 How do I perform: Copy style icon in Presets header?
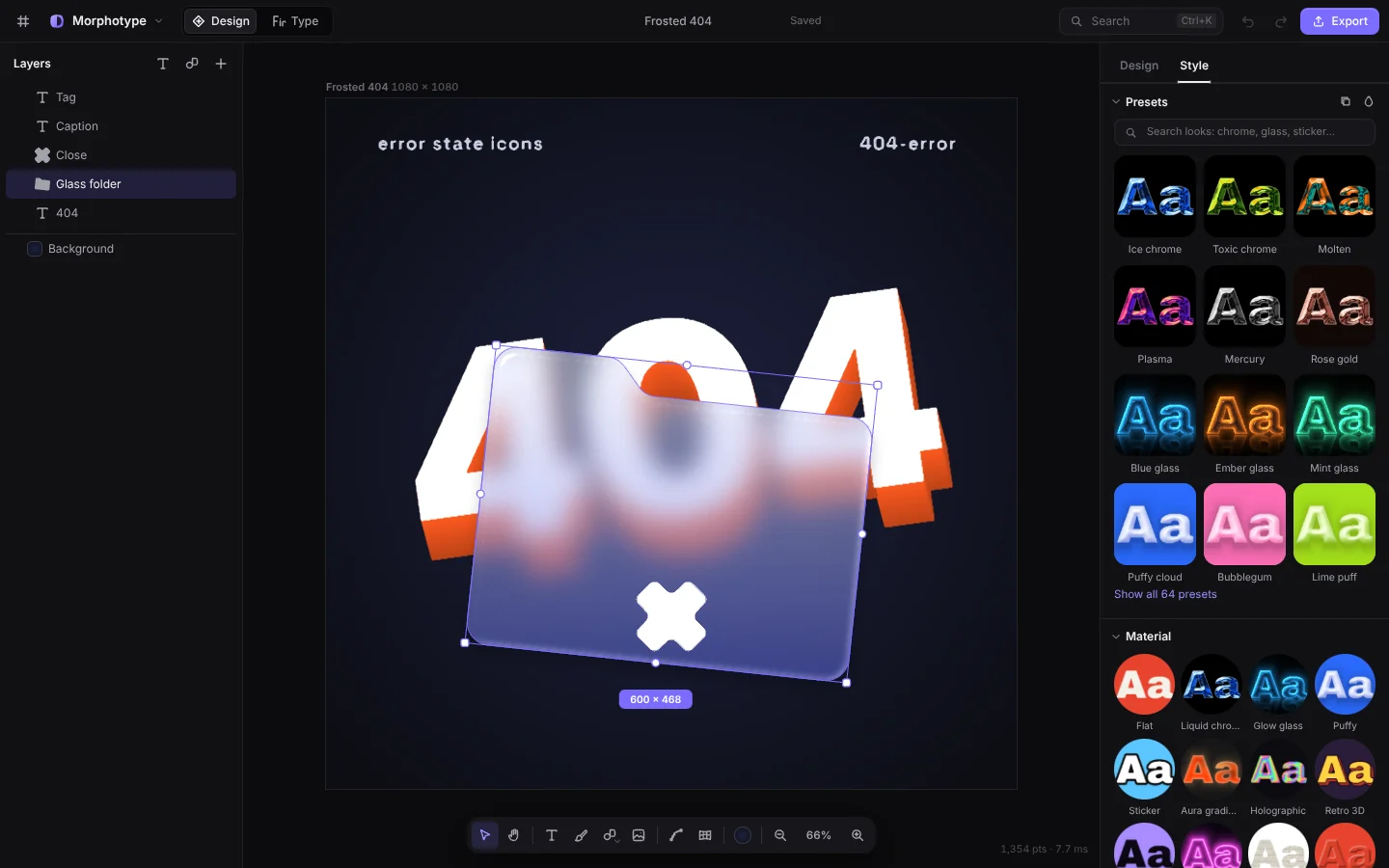(1346, 101)
